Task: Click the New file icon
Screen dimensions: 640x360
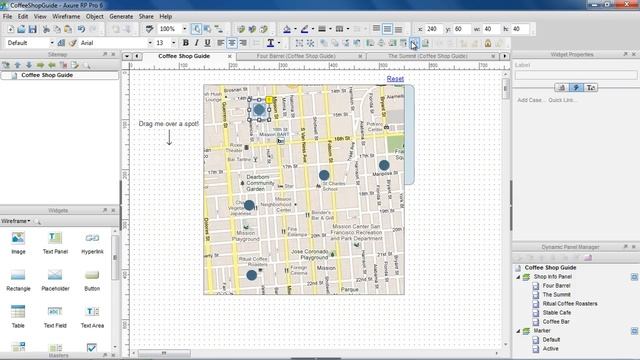Action: tap(10, 29)
